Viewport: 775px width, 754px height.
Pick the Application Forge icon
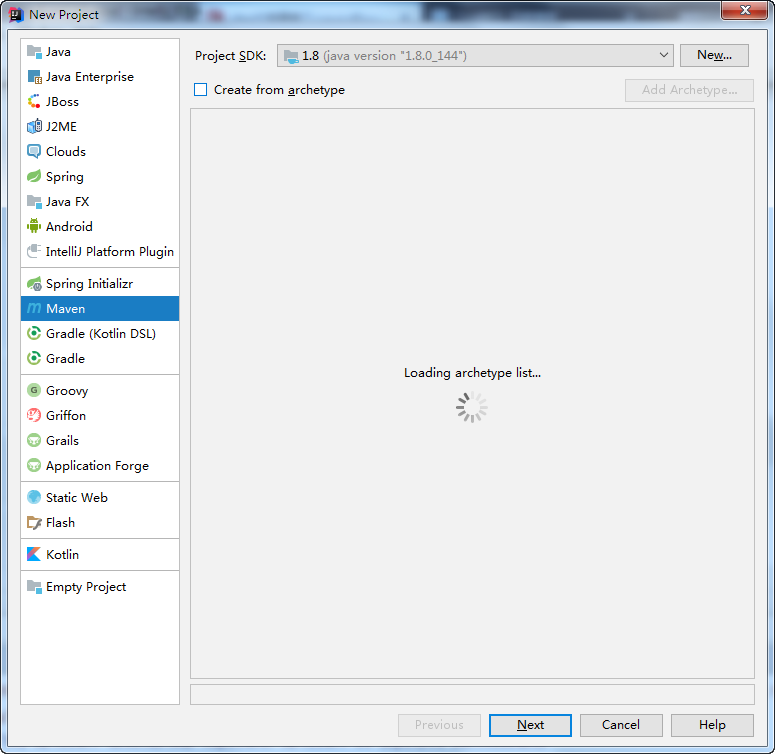point(34,465)
